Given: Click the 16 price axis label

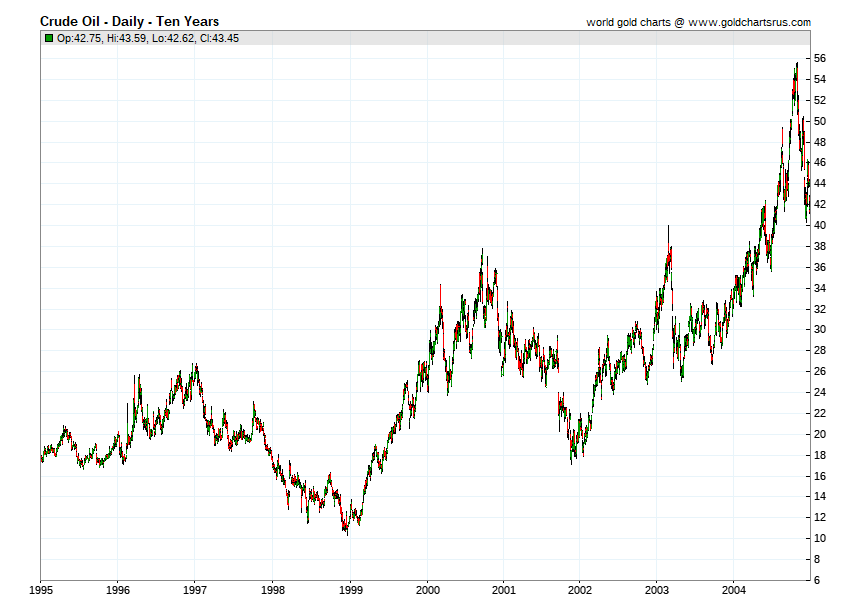Looking at the screenshot, I should coord(820,476).
